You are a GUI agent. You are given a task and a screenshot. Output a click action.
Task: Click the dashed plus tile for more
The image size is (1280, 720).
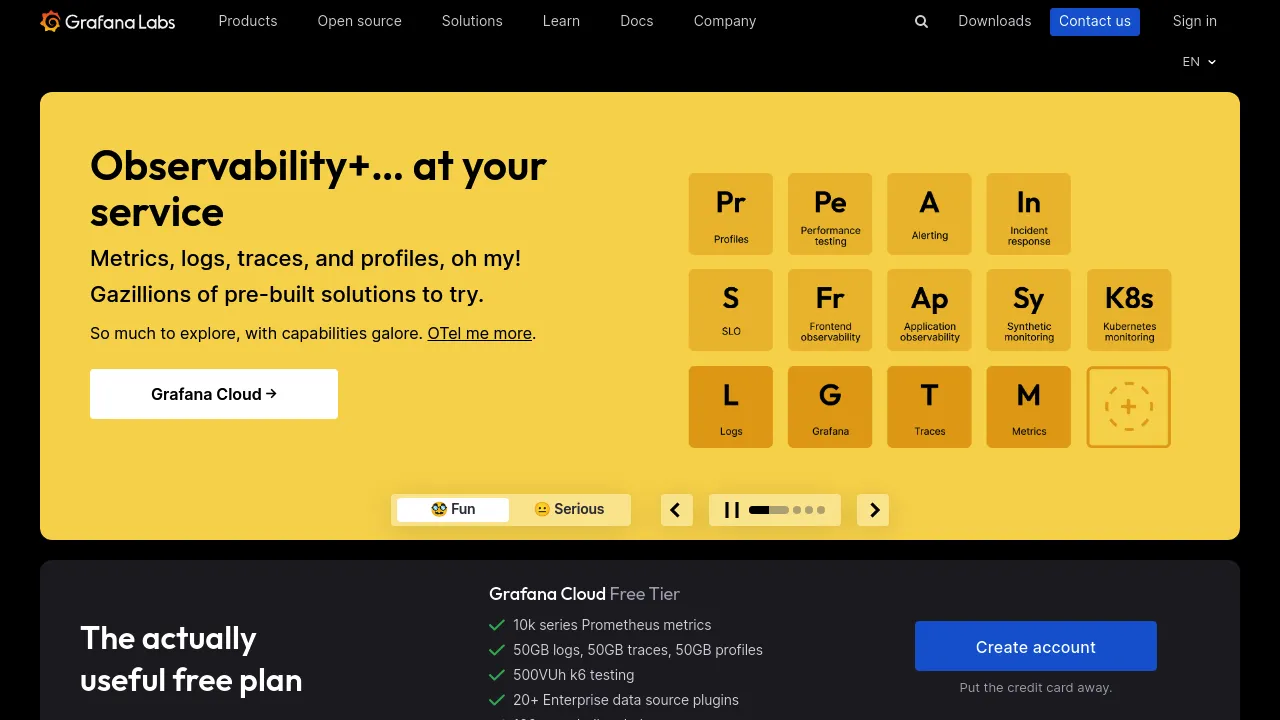(x=1129, y=407)
